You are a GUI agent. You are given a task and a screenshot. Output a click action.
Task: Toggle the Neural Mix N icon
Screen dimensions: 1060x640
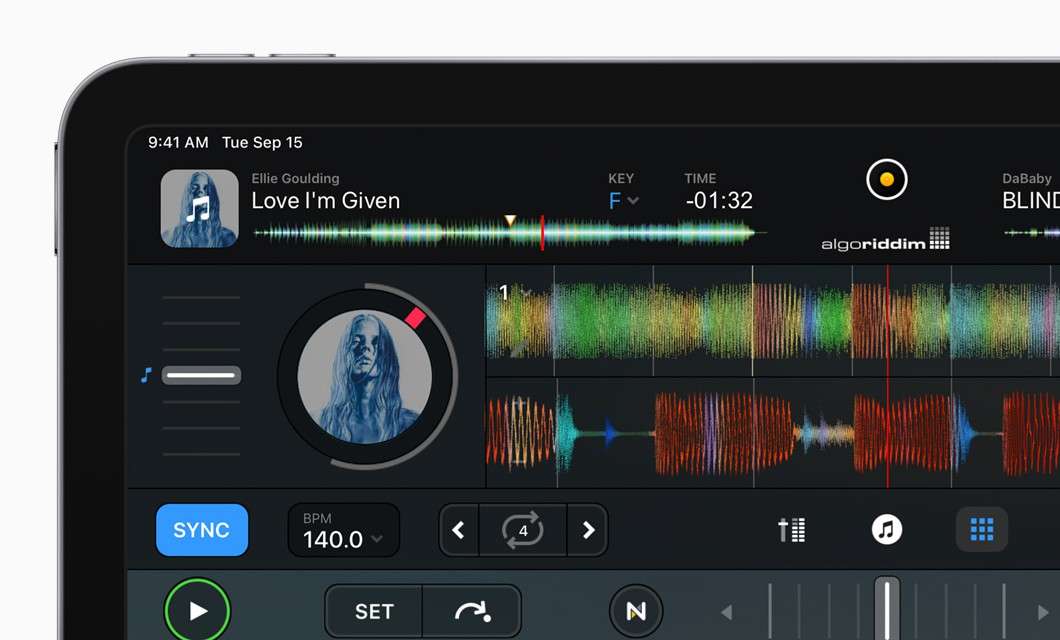pyautogui.click(x=636, y=611)
